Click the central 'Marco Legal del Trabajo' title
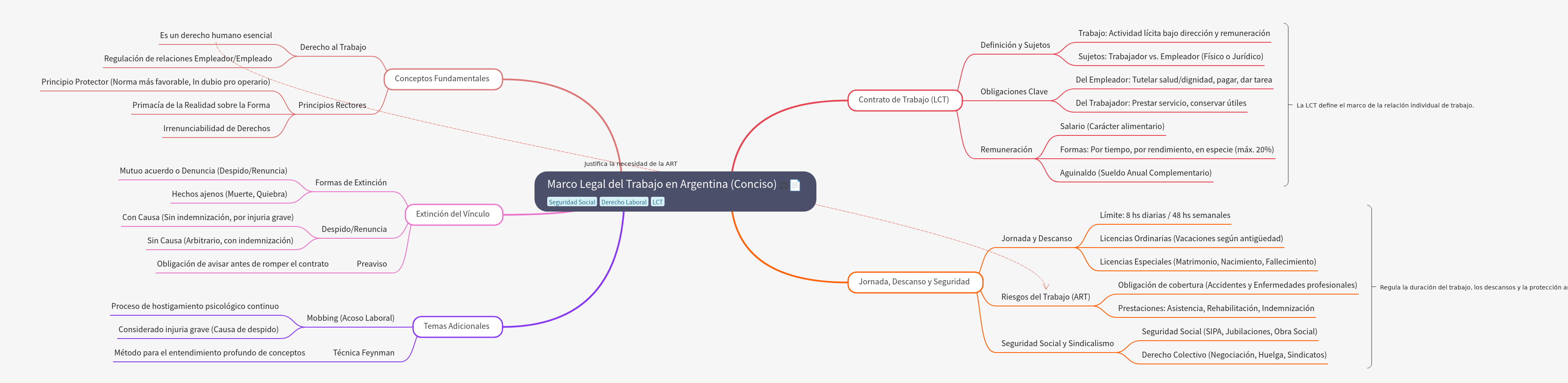Screen dimensions: 1568x383 coord(661,184)
